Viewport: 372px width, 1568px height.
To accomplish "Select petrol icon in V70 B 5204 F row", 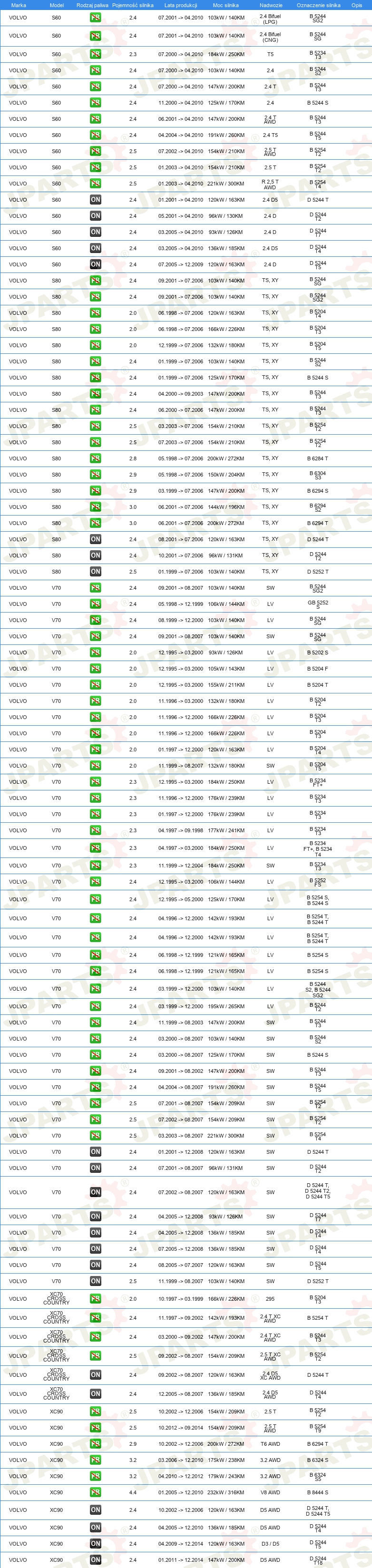I will (x=96, y=668).
